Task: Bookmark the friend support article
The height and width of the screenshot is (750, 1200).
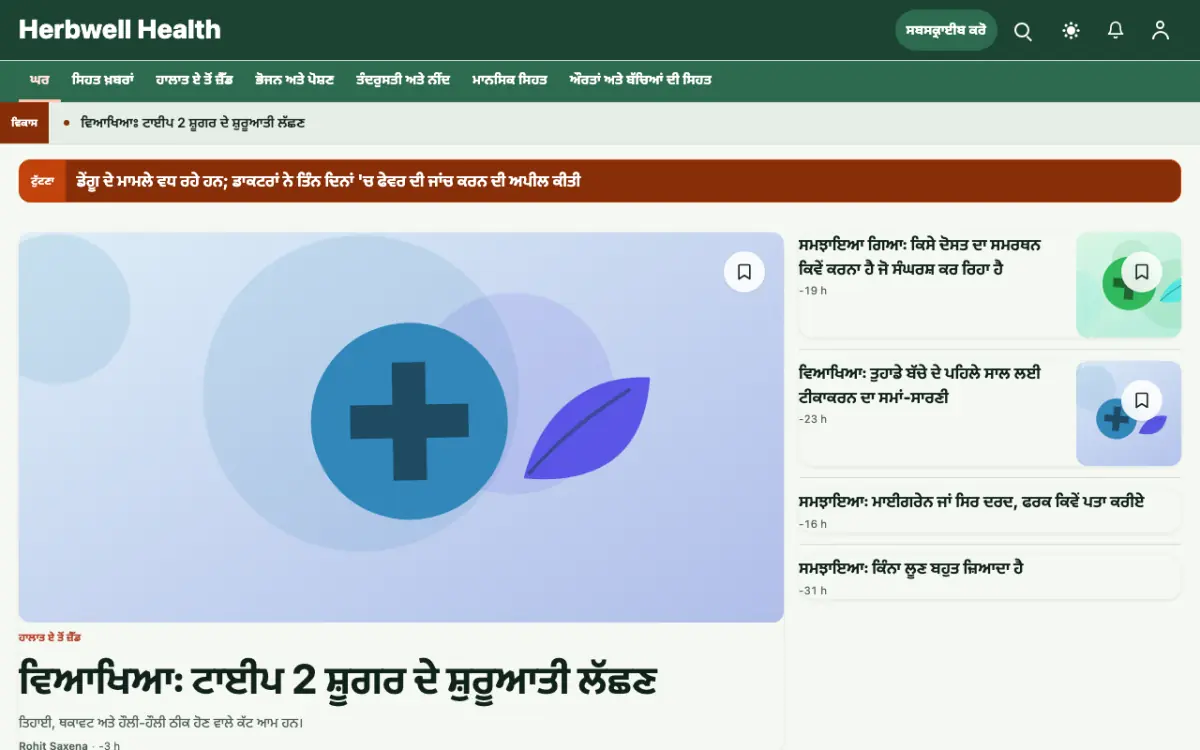Action: (x=1142, y=272)
